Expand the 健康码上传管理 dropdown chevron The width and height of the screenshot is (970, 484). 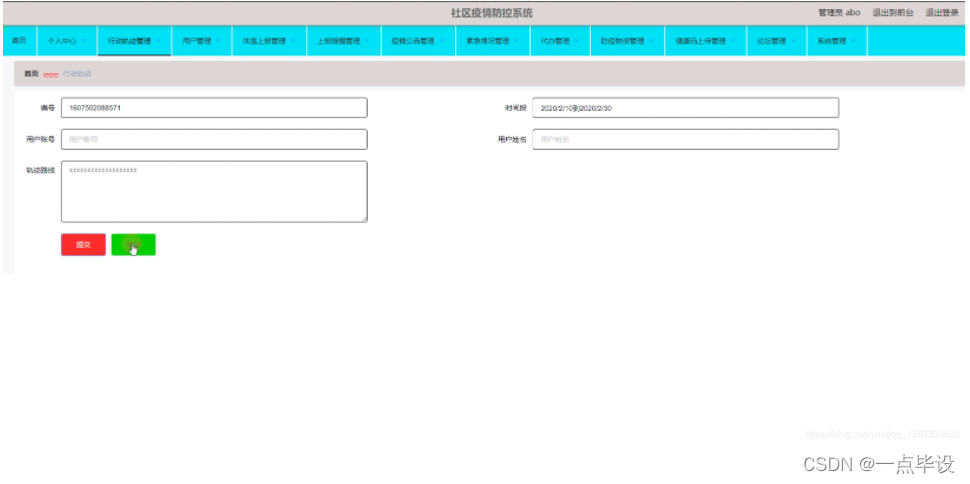(x=733, y=41)
